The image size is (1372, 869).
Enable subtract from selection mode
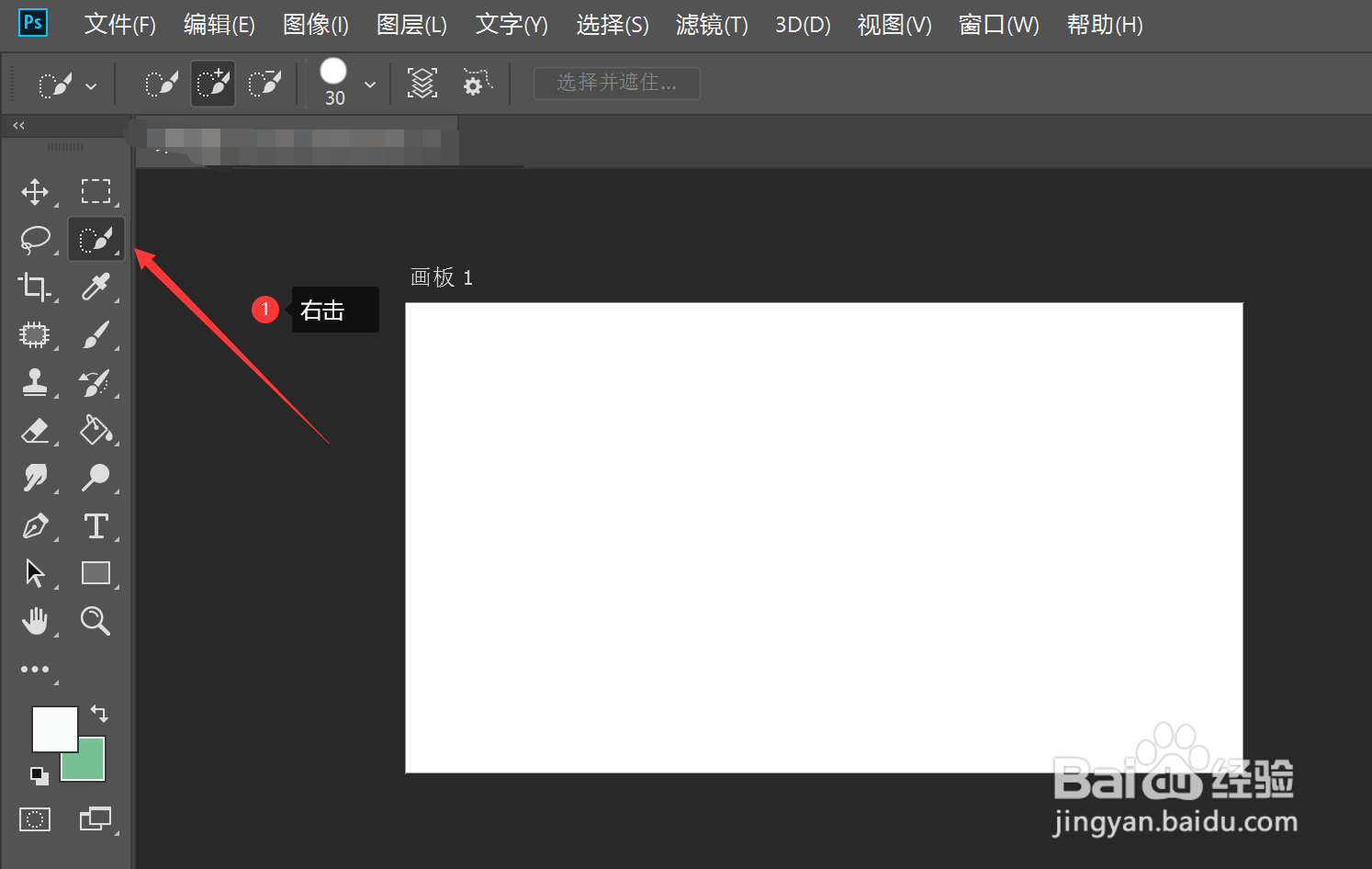point(264,83)
